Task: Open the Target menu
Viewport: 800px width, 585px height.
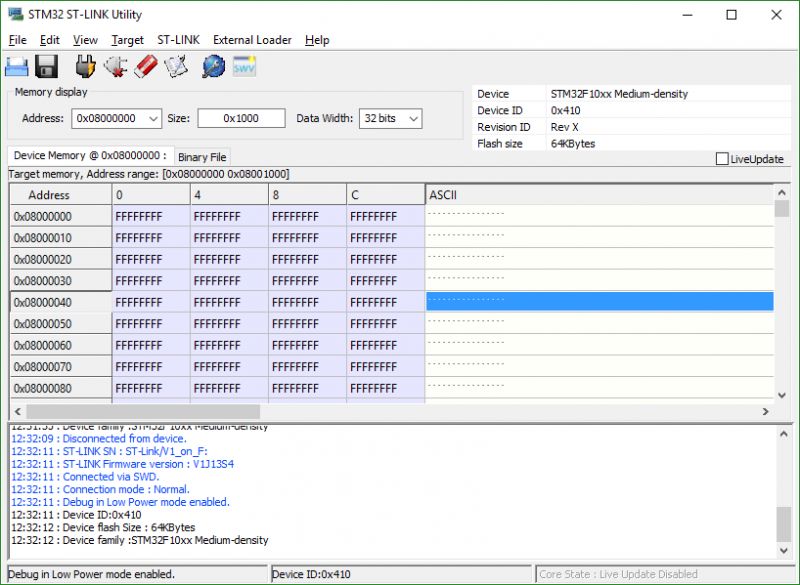Action: [127, 40]
